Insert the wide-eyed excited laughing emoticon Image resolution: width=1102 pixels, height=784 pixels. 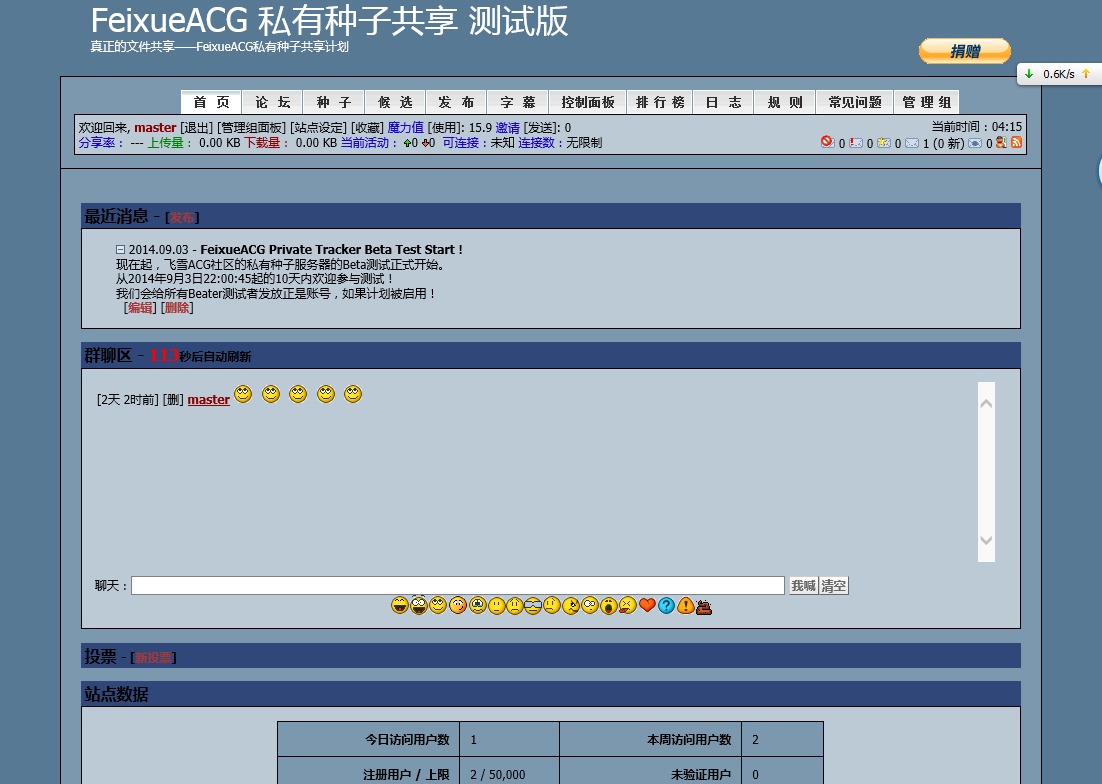click(419, 604)
